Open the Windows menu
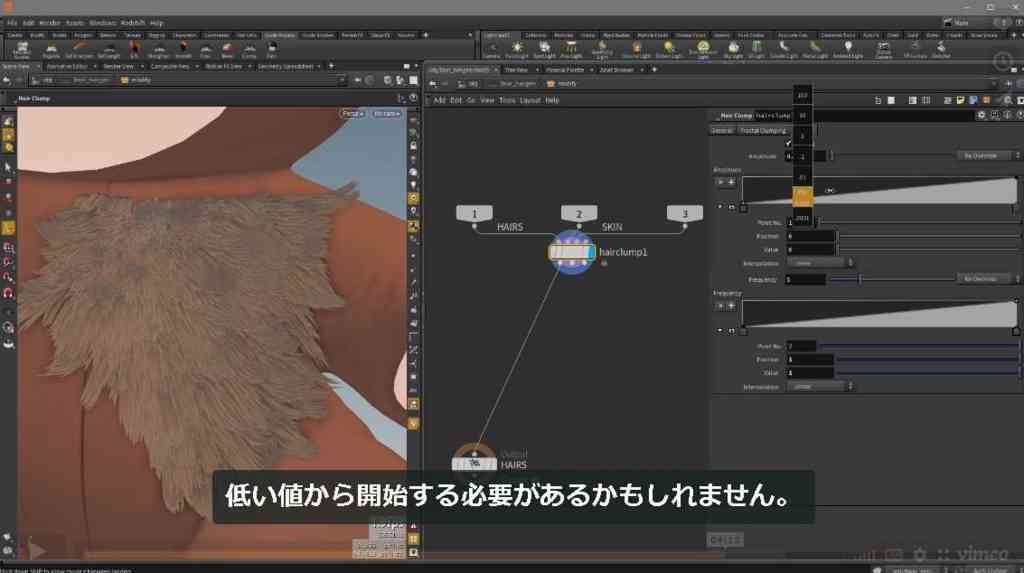The height and width of the screenshot is (573, 1024). [102, 23]
